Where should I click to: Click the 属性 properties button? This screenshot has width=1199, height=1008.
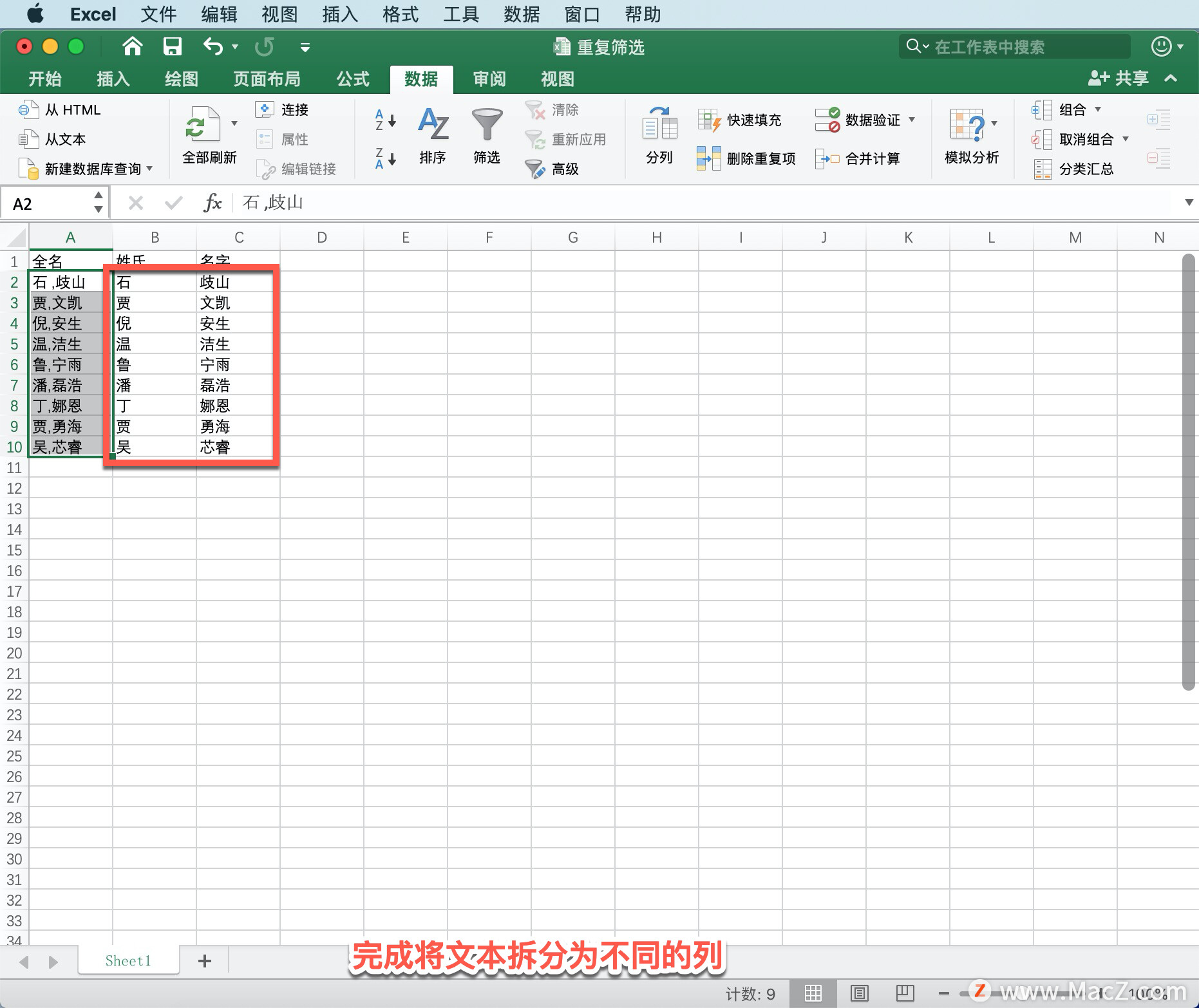coord(282,139)
